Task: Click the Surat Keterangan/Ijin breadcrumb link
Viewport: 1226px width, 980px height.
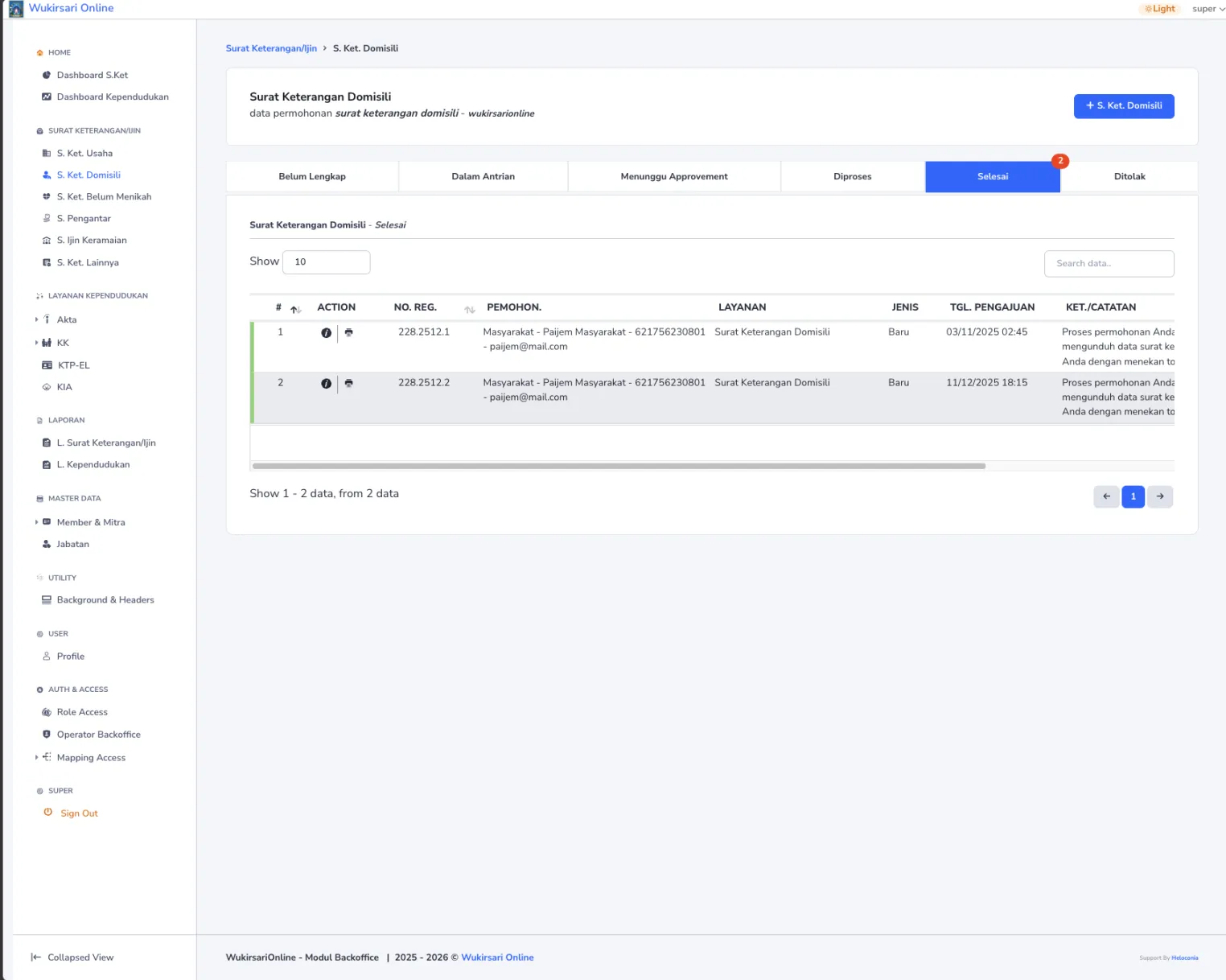Action: coord(271,48)
